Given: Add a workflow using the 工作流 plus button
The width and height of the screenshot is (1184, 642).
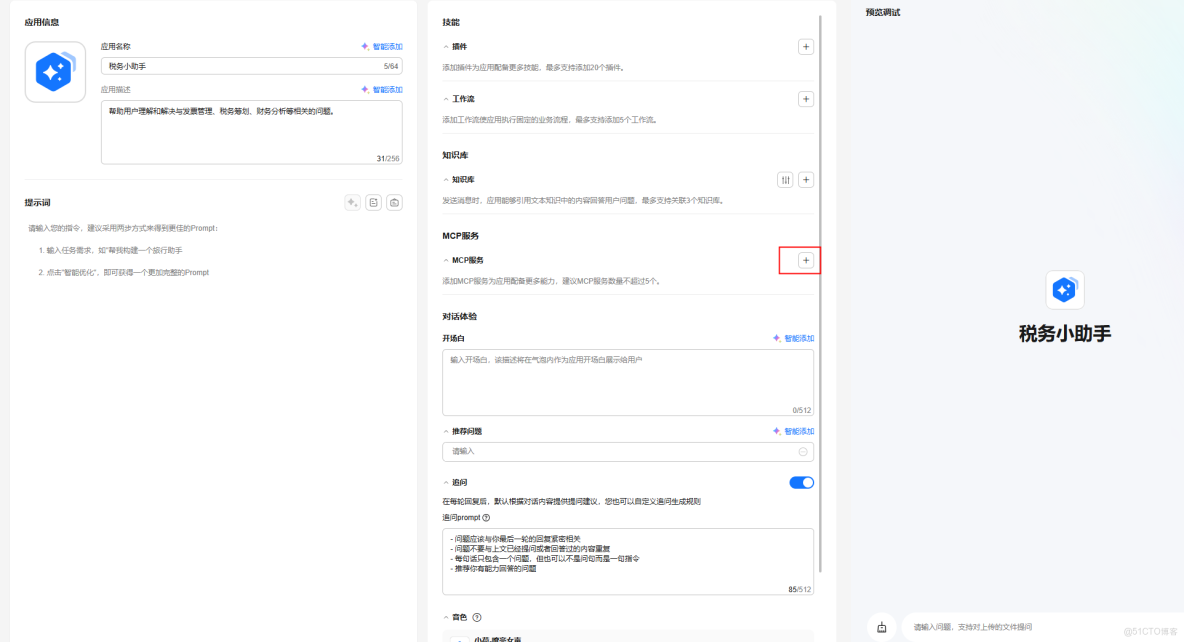Looking at the screenshot, I should click(806, 99).
